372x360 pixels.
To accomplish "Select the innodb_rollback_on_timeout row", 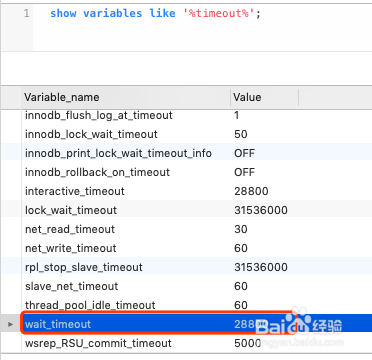I will [x=187, y=172].
